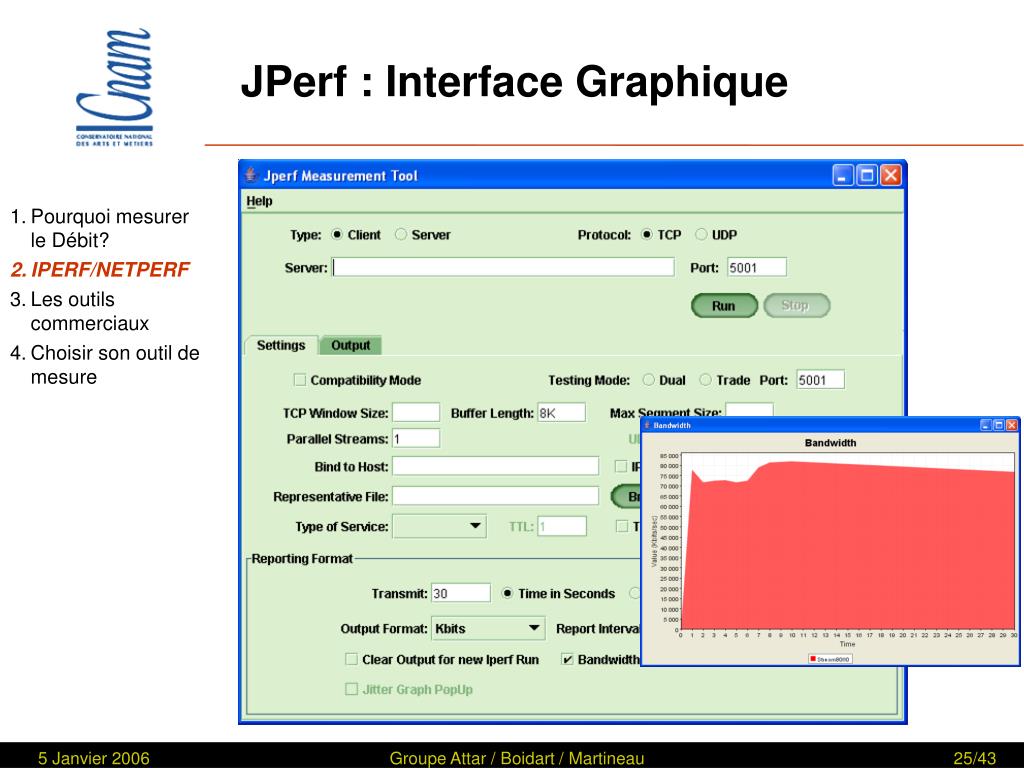Screen dimensions: 1024x768
Task: Click outline item 'Pourquoi mesurer le Débit?'
Action: (x=109, y=229)
